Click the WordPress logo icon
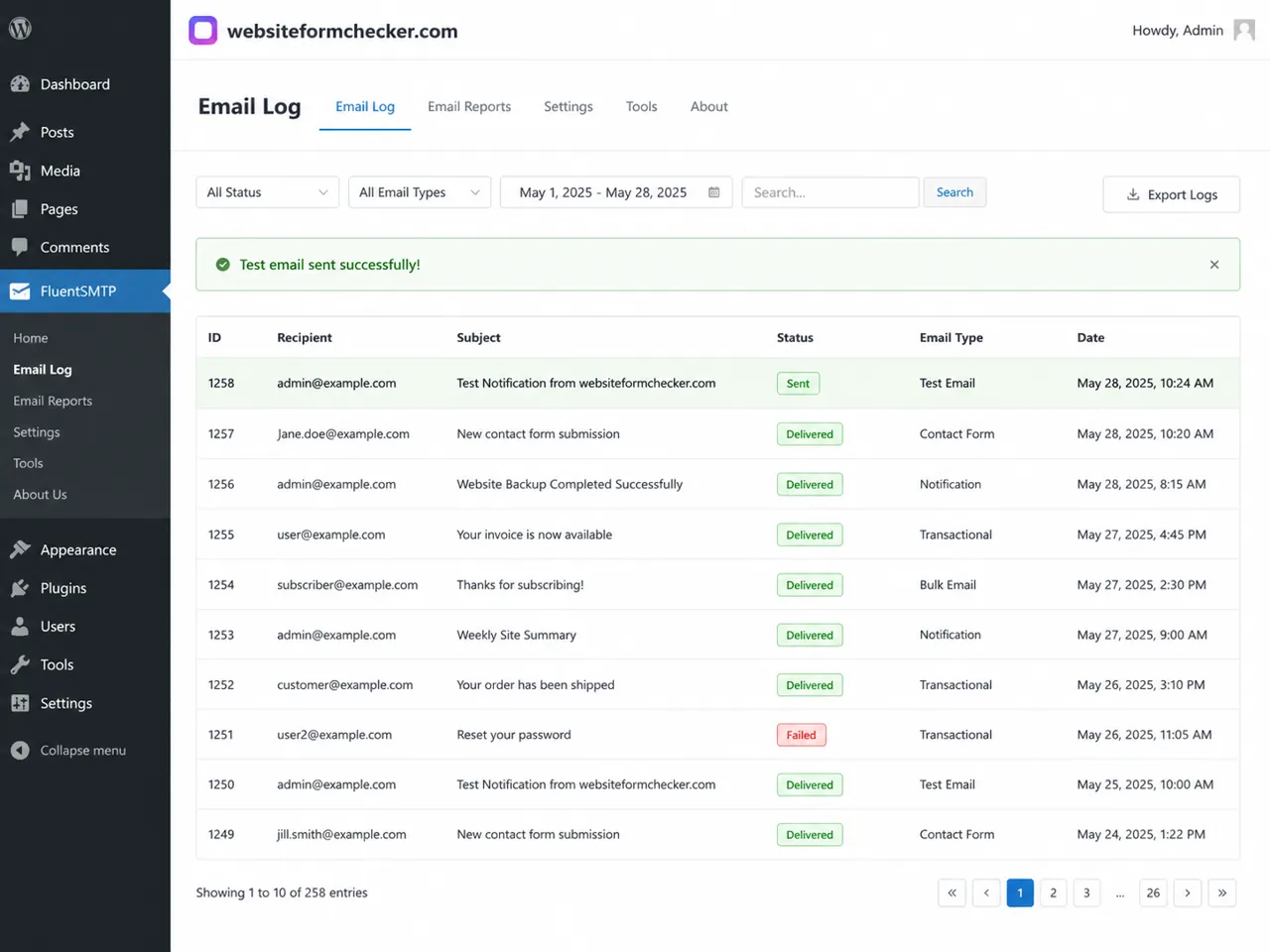The height and width of the screenshot is (952, 1270). click(20, 29)
